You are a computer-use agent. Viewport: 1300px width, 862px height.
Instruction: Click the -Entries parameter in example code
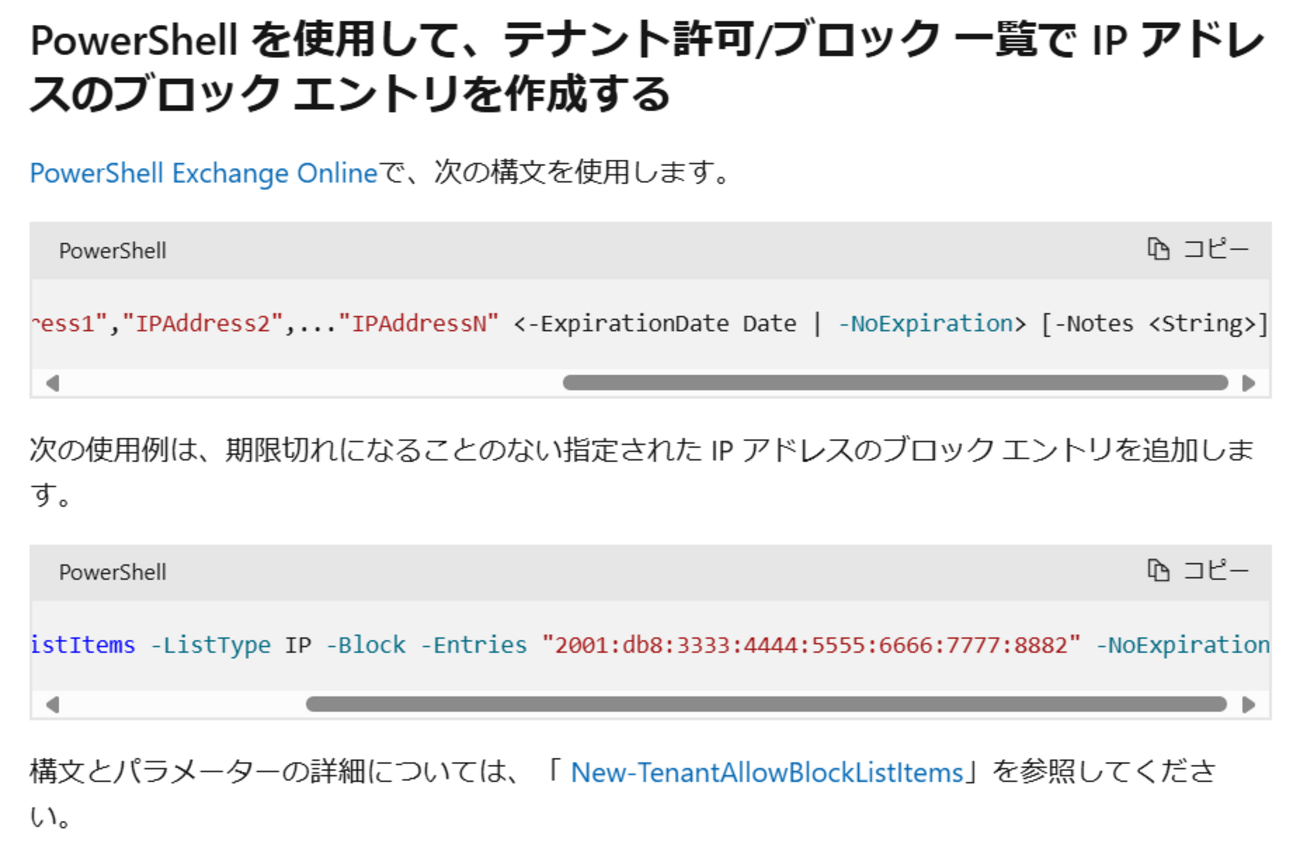[474, 645]
